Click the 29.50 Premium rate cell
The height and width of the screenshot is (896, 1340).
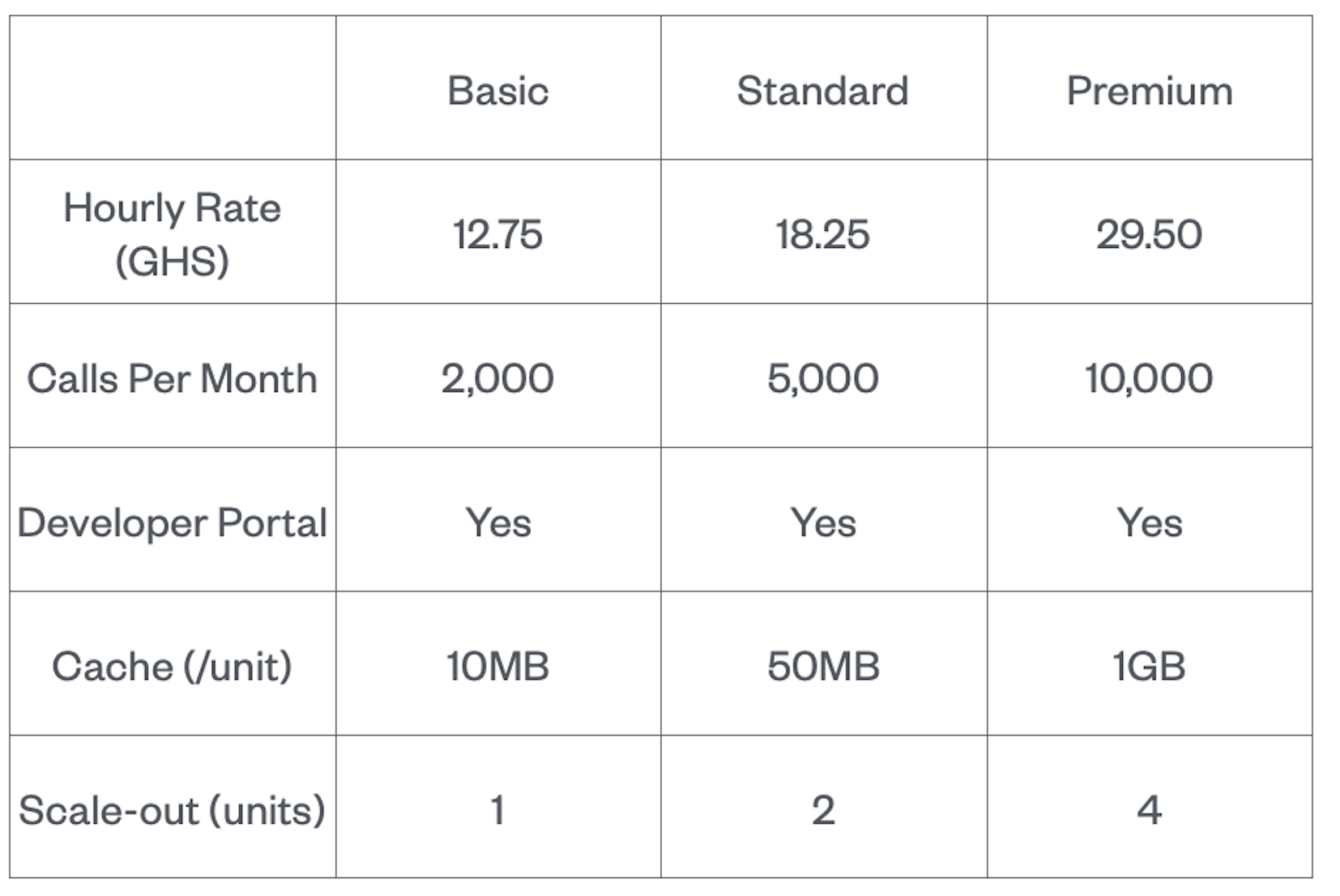click(x=1149, y=234)
